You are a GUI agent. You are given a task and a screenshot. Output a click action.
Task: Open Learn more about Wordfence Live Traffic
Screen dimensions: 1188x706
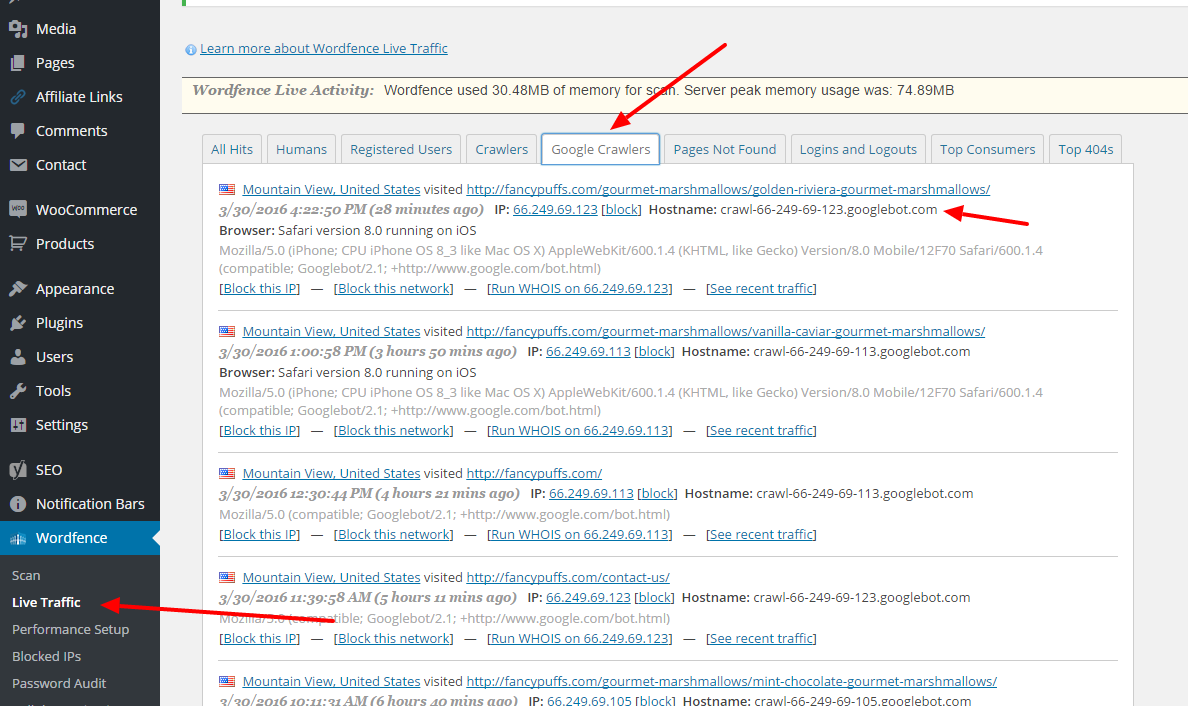tap(324, 48)
